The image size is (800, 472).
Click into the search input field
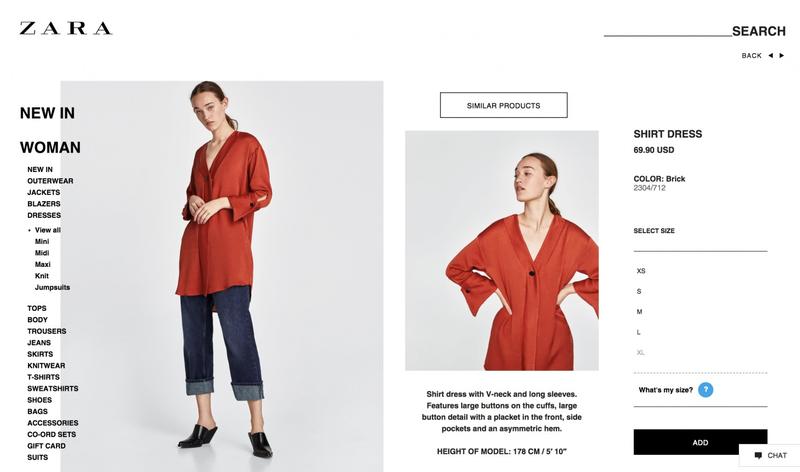[667, 31]
